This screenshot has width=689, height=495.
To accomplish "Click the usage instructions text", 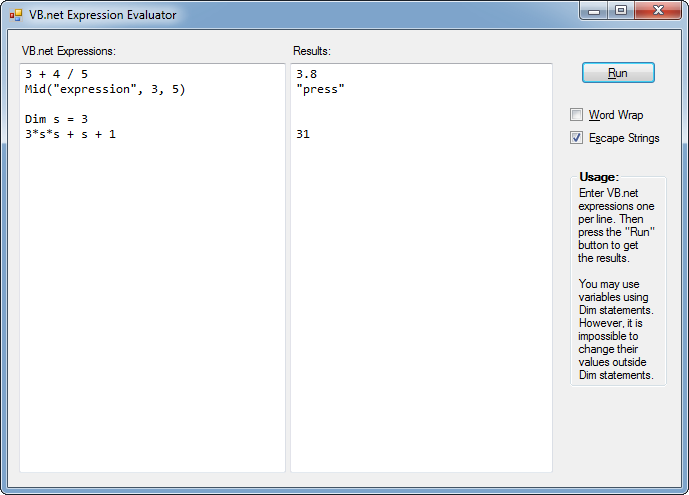I will coord(616,284).
